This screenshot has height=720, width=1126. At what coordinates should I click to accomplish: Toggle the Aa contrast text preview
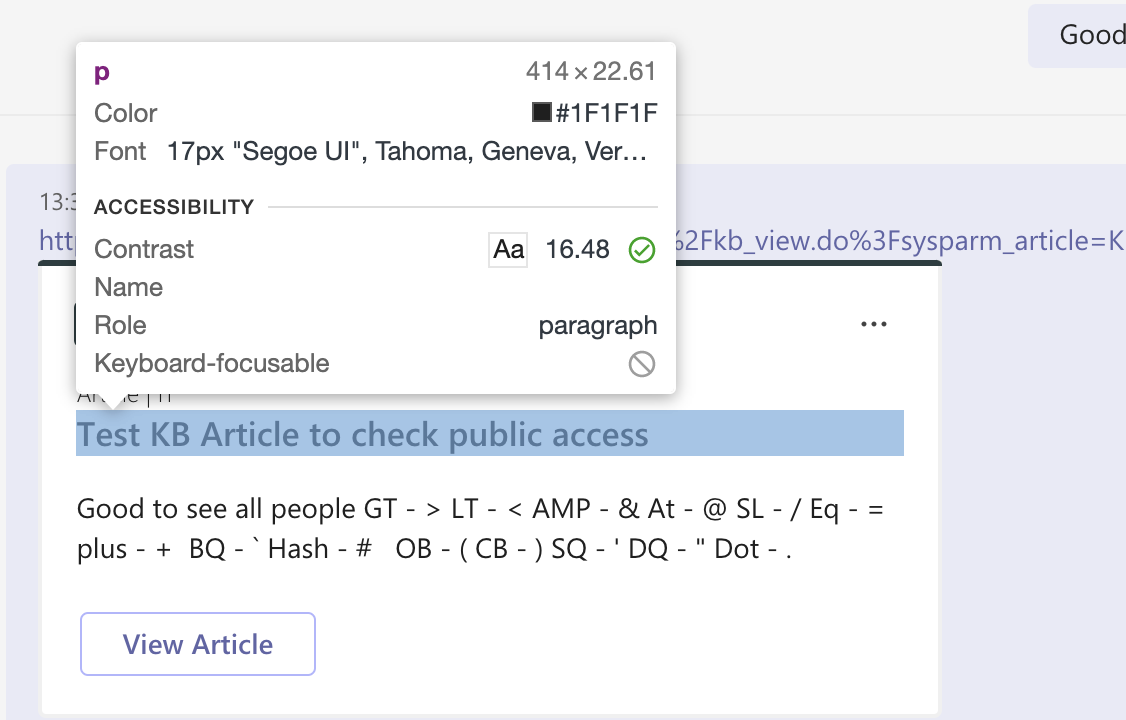(x=507, y=249)
